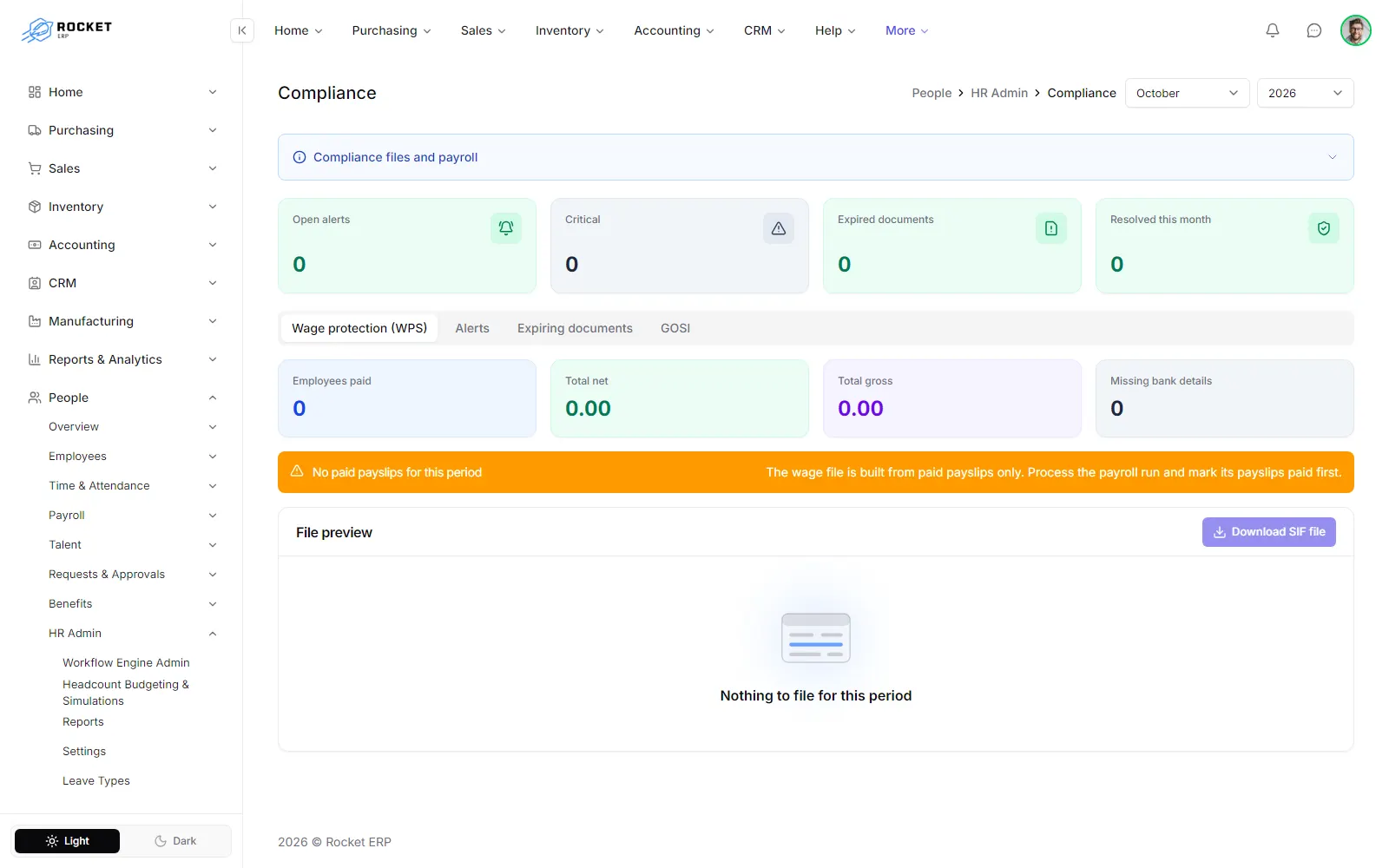
Task: Open the user profile avatar
Action: pos(1355,30)
